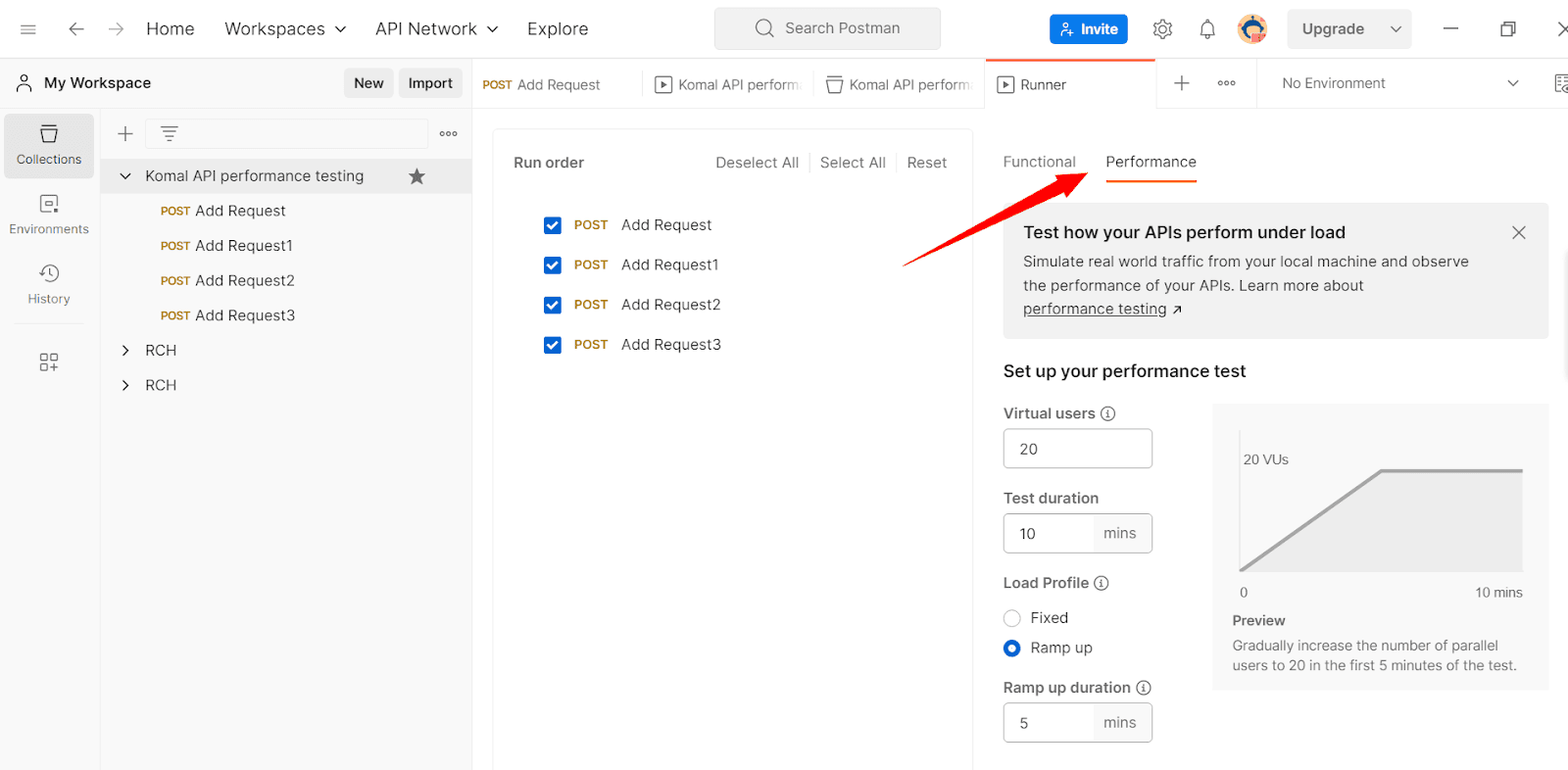Uncheck the Add Request3 checkbox
This screenshot has height=770, width=1568.
coord(553,345)
